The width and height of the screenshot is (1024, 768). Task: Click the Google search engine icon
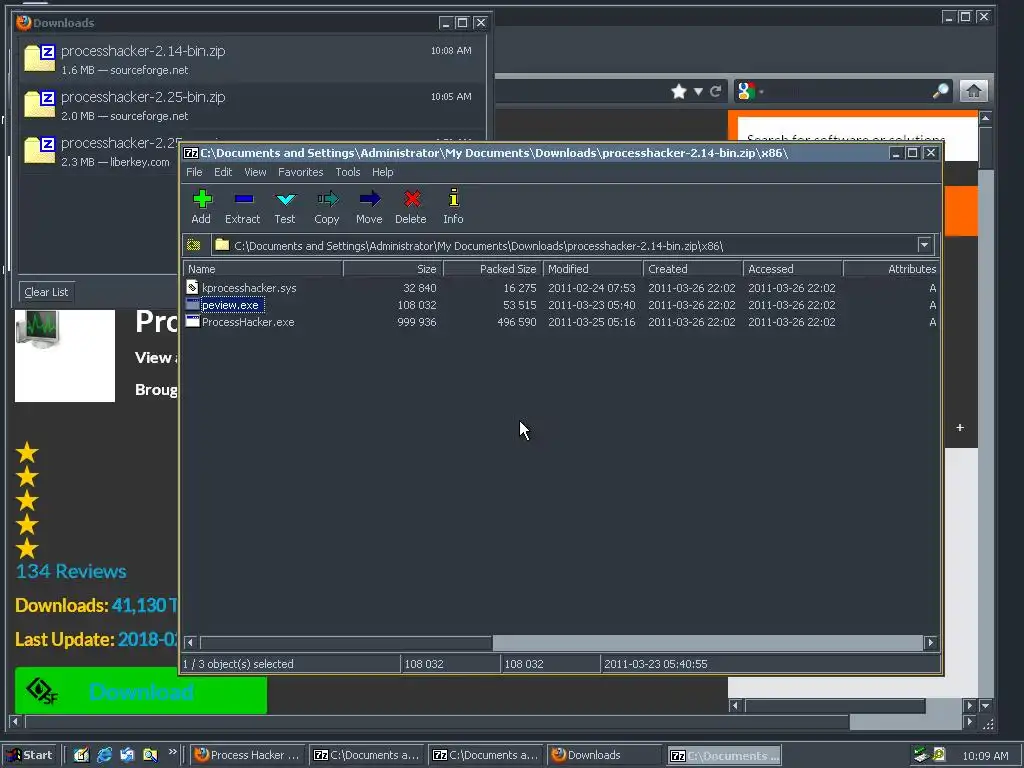(x=746, y=91)
